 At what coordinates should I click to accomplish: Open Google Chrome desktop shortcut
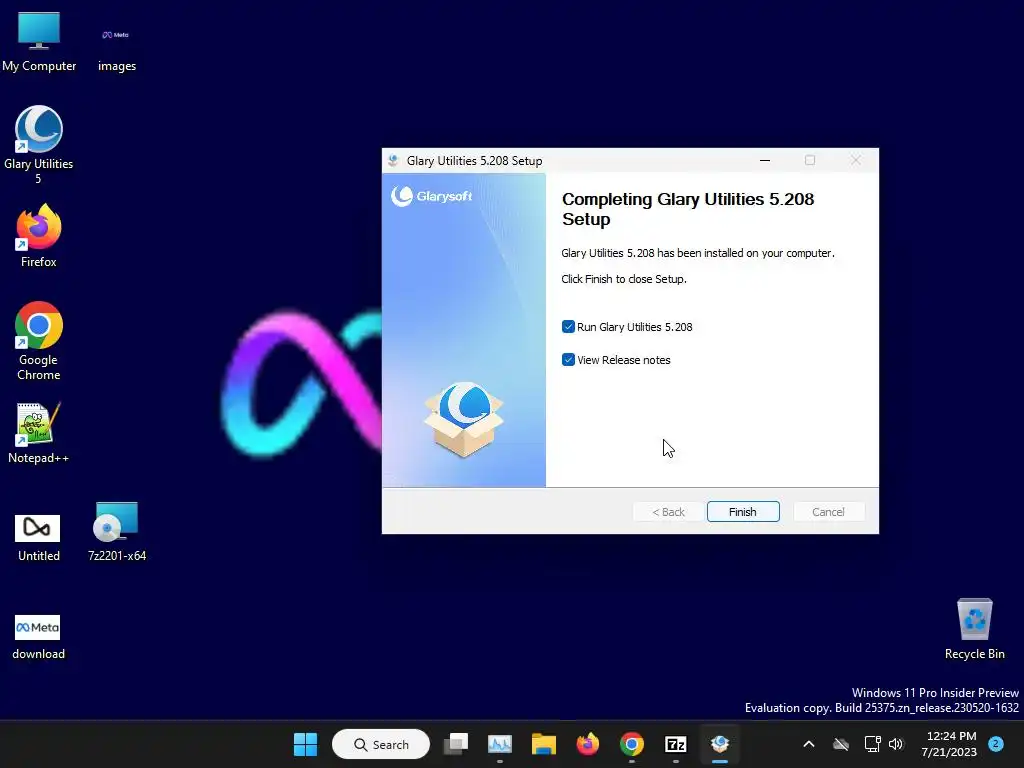(x=39, y=341)
